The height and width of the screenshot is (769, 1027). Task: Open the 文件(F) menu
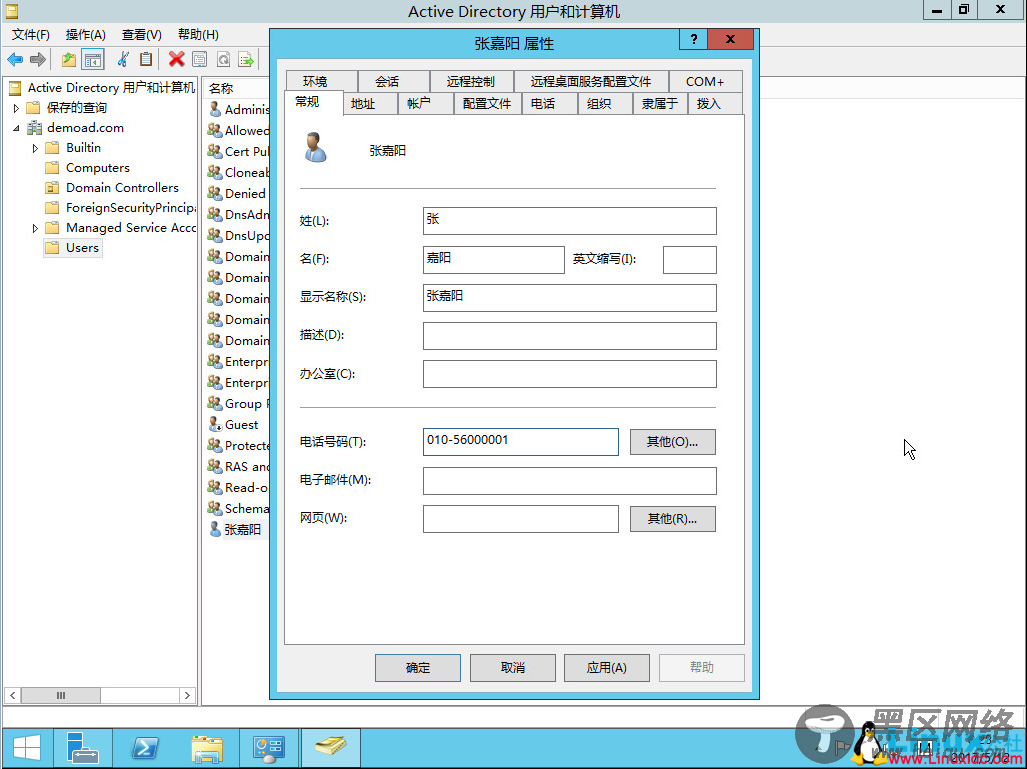(31, 35)
